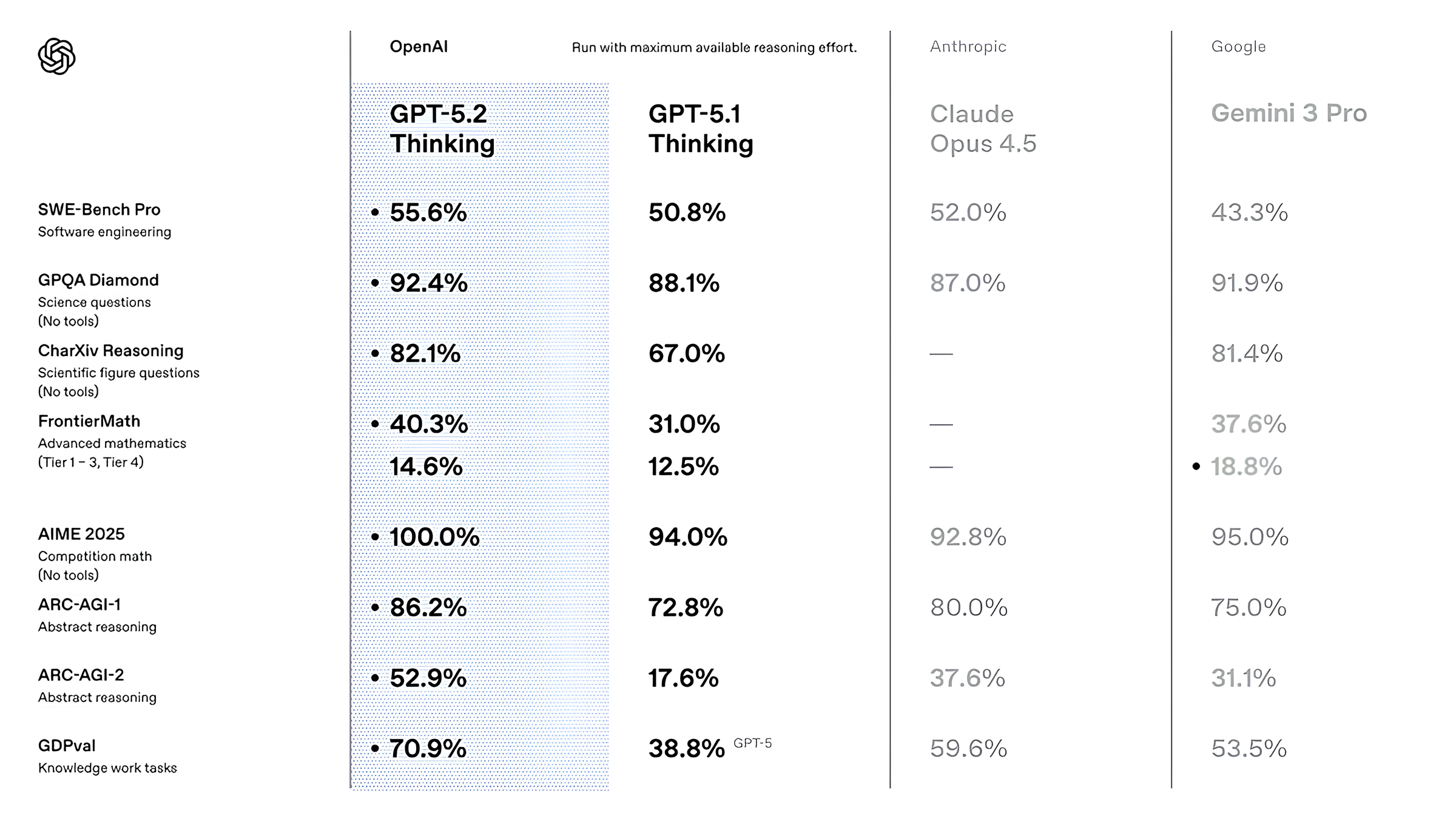Click the ARC-AGI-1 benchmark label
This screenshot has width=1456, height=819.
(x=79, y=604)
